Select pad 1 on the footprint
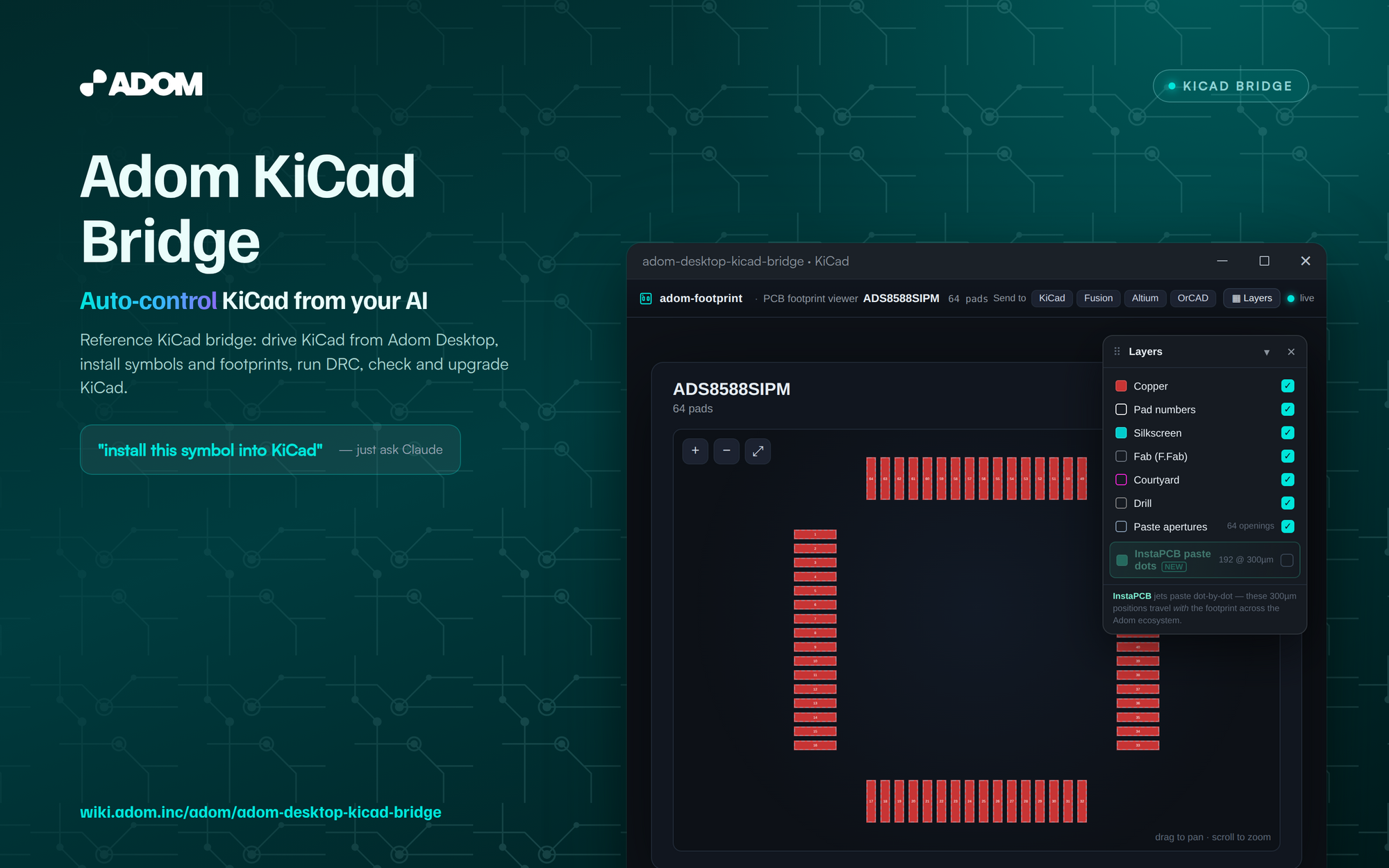This screenshot has height=868, width=1389. click(815, 535)
